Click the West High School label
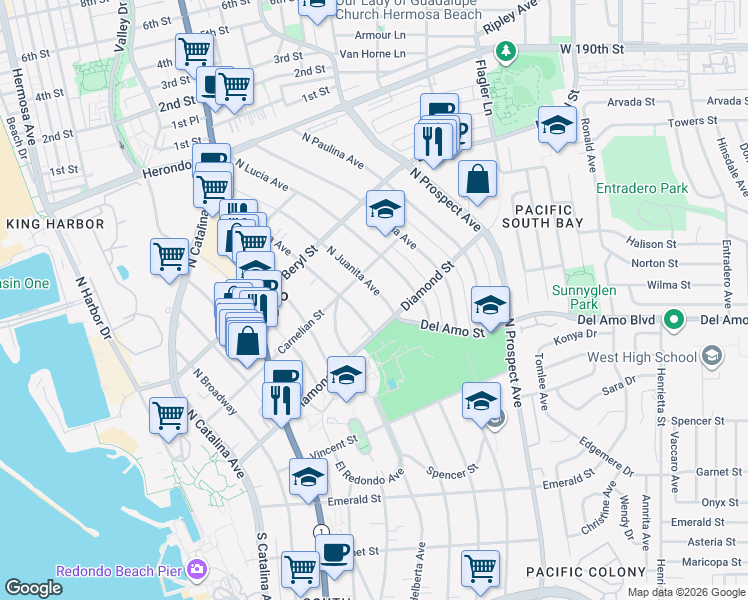The height and width of the screenshot is (600, 748). pos(643,357)
